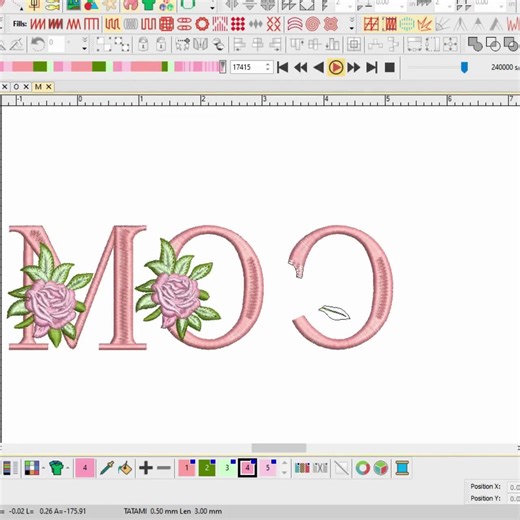The width and height of the screenshot is (520, 520).
Task: Open the Color Wheel ring icon
Action: coord(363,468)
